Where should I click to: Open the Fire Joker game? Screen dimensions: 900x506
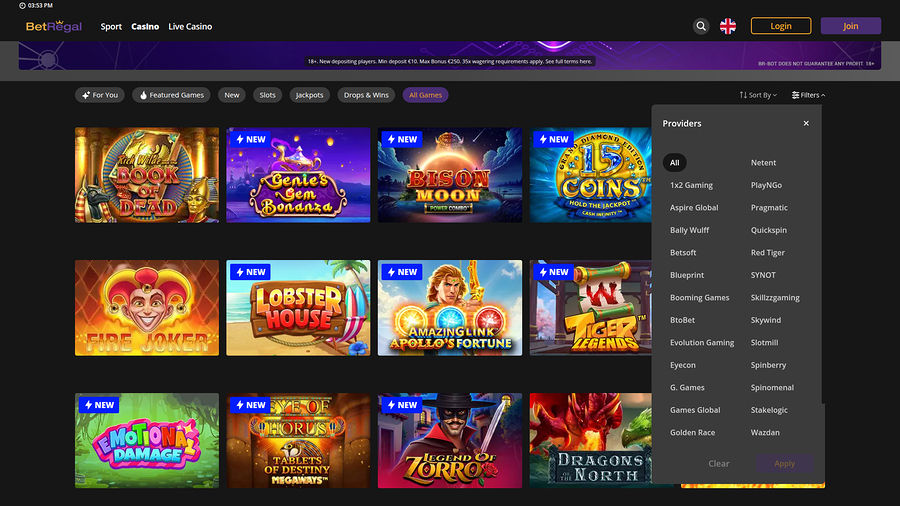coord(147,308)
